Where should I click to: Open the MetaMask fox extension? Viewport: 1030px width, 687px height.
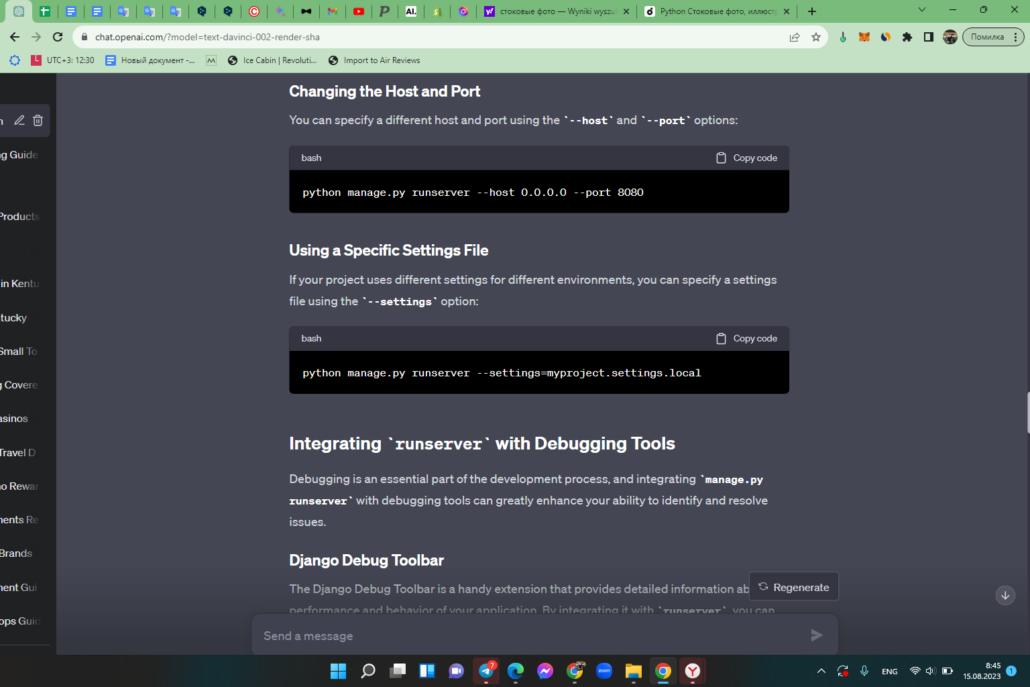click(x=864, y=37)
